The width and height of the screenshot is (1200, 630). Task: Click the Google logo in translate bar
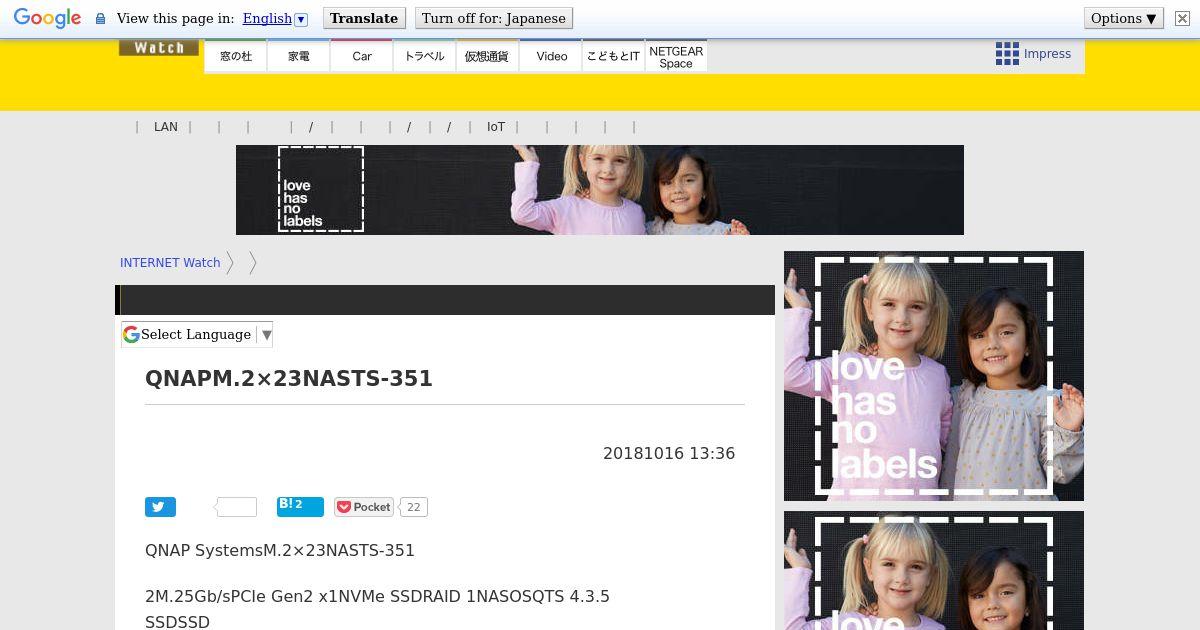[x=47, y=18]
